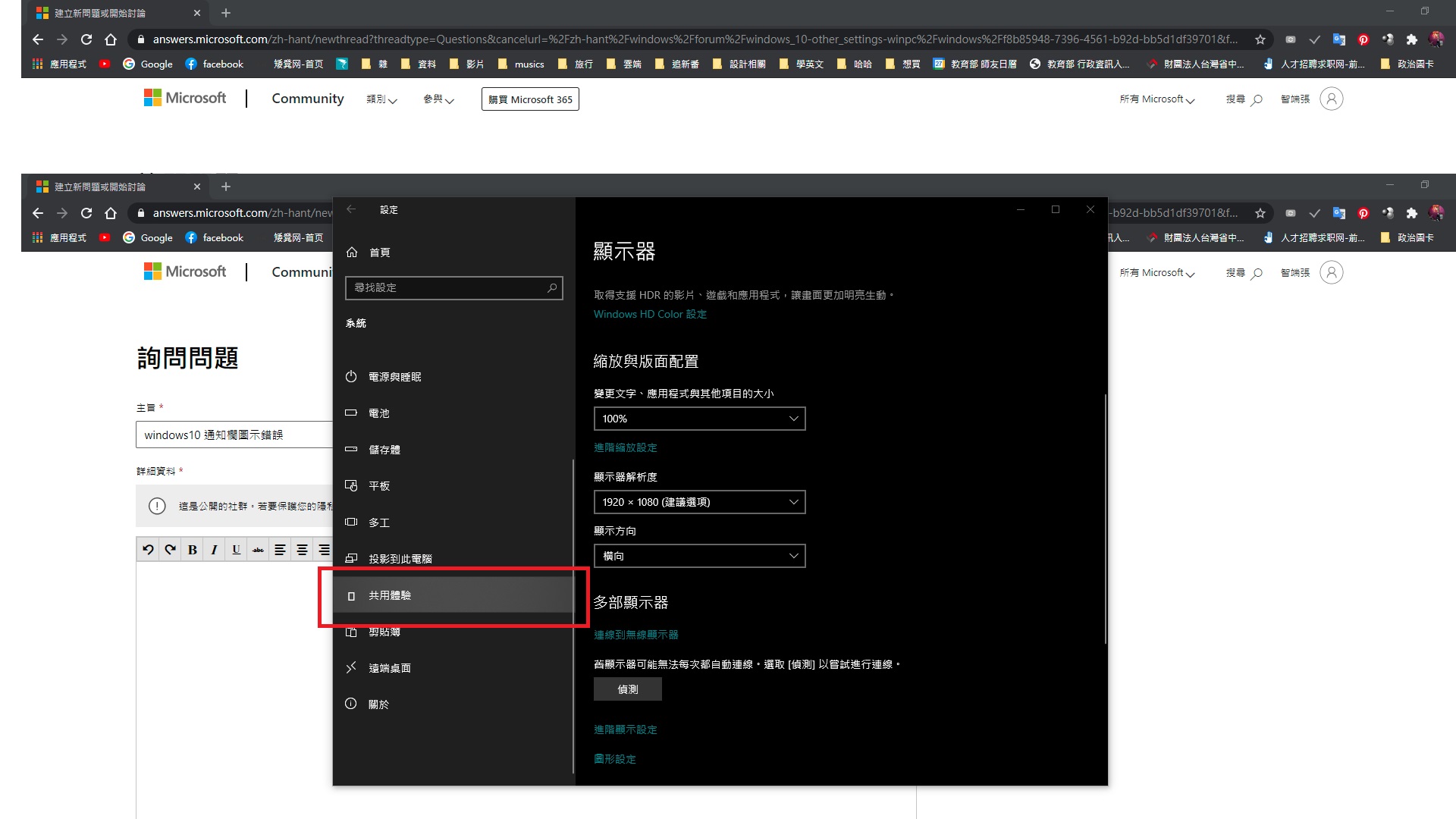
Task: Open the Windows HD Color 設定 link
Action: point(650,314)
